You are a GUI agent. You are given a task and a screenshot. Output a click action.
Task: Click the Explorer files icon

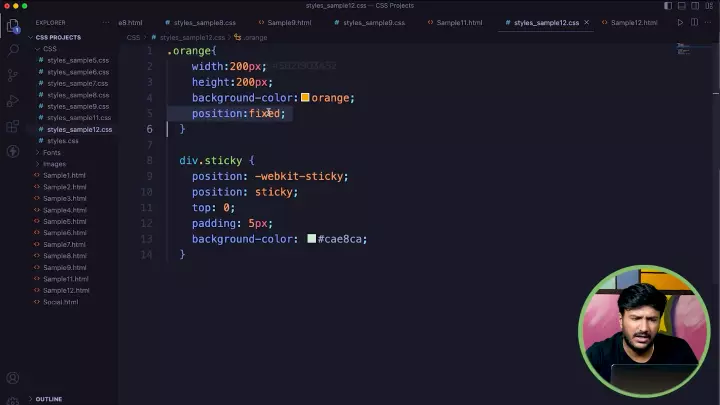point(13,23)
